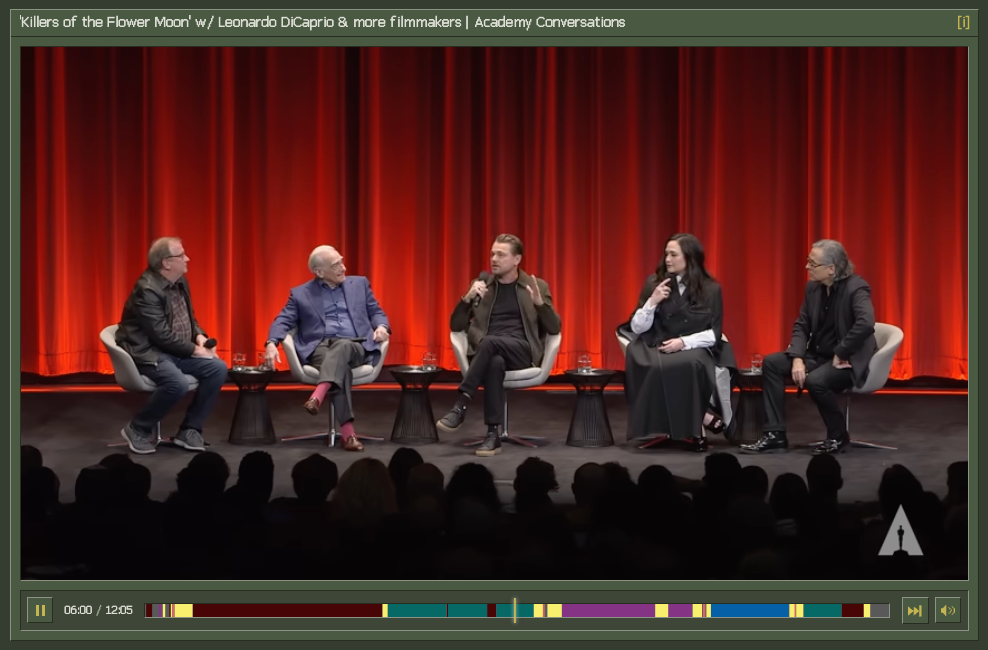Seek into the long dark red timeline segment
The image size is (988, 650).
287,610
